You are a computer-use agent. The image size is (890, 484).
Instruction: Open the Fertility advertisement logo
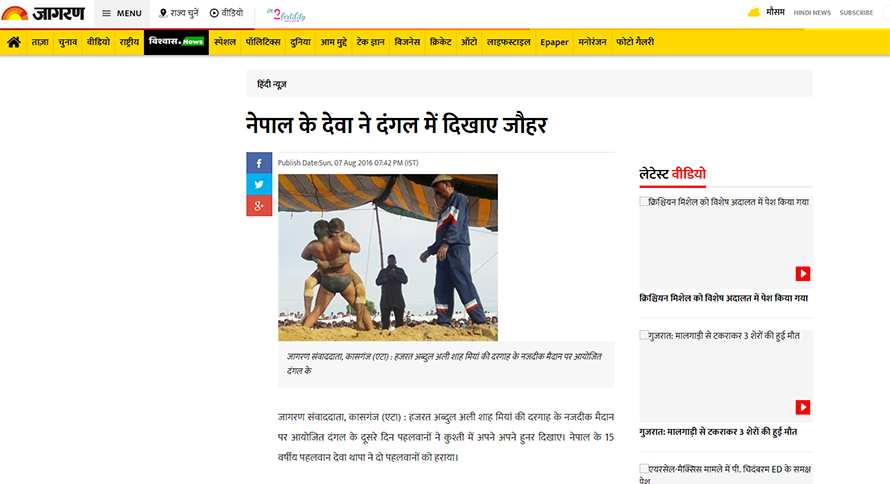pos(286,15)
